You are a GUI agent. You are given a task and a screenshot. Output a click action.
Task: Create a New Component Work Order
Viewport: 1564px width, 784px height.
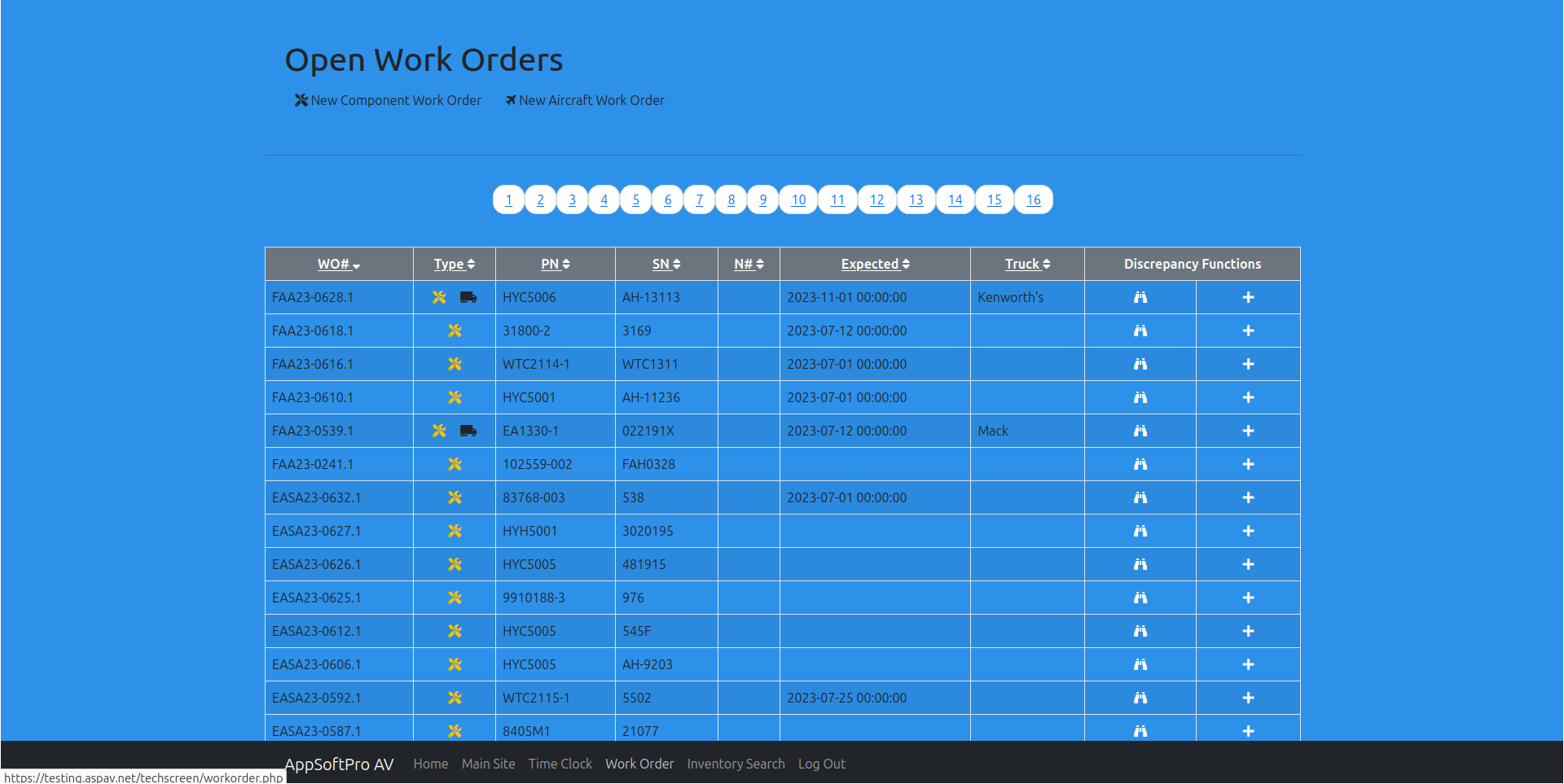[x=388, y=100]
